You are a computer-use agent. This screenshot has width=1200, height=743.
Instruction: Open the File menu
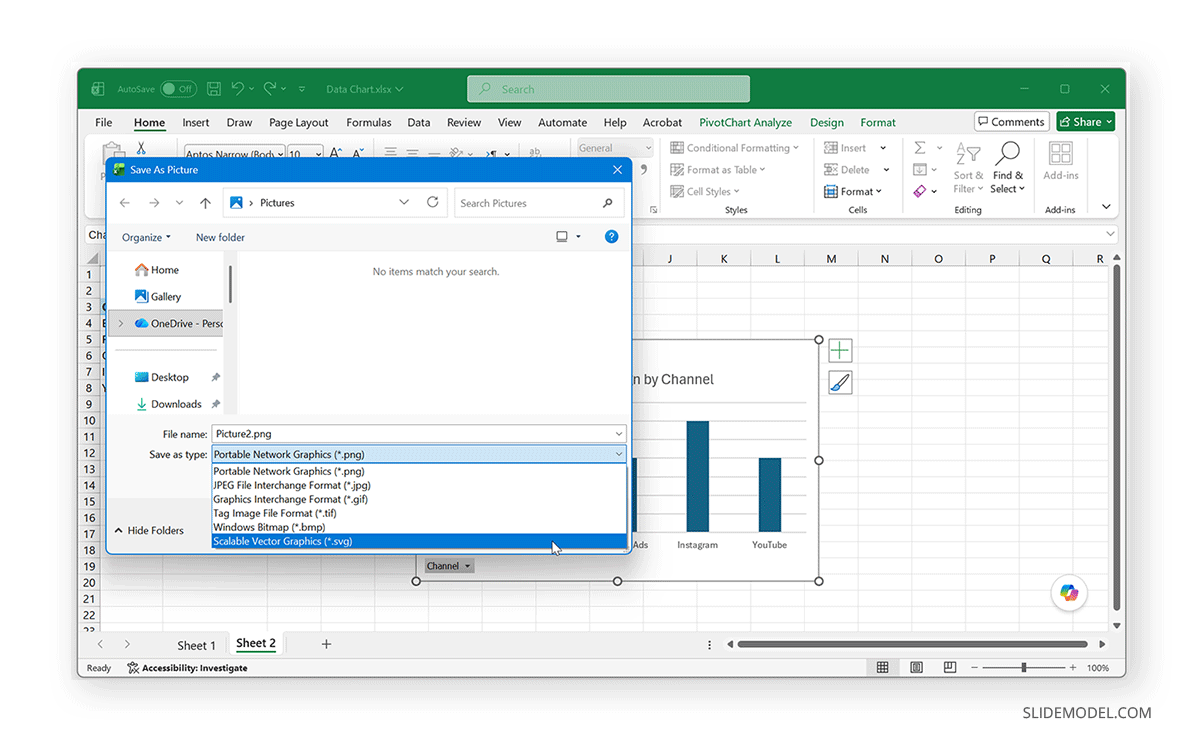[103, 122]
